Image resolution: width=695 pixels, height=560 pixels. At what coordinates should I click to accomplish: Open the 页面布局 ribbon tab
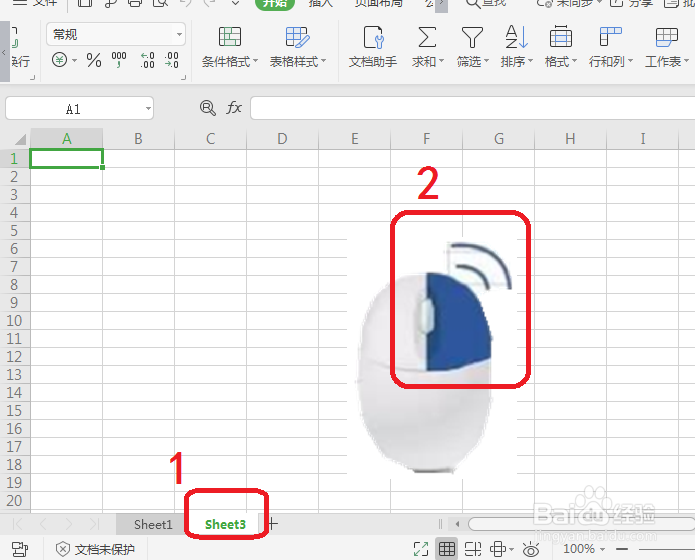[x=379, y=4]
